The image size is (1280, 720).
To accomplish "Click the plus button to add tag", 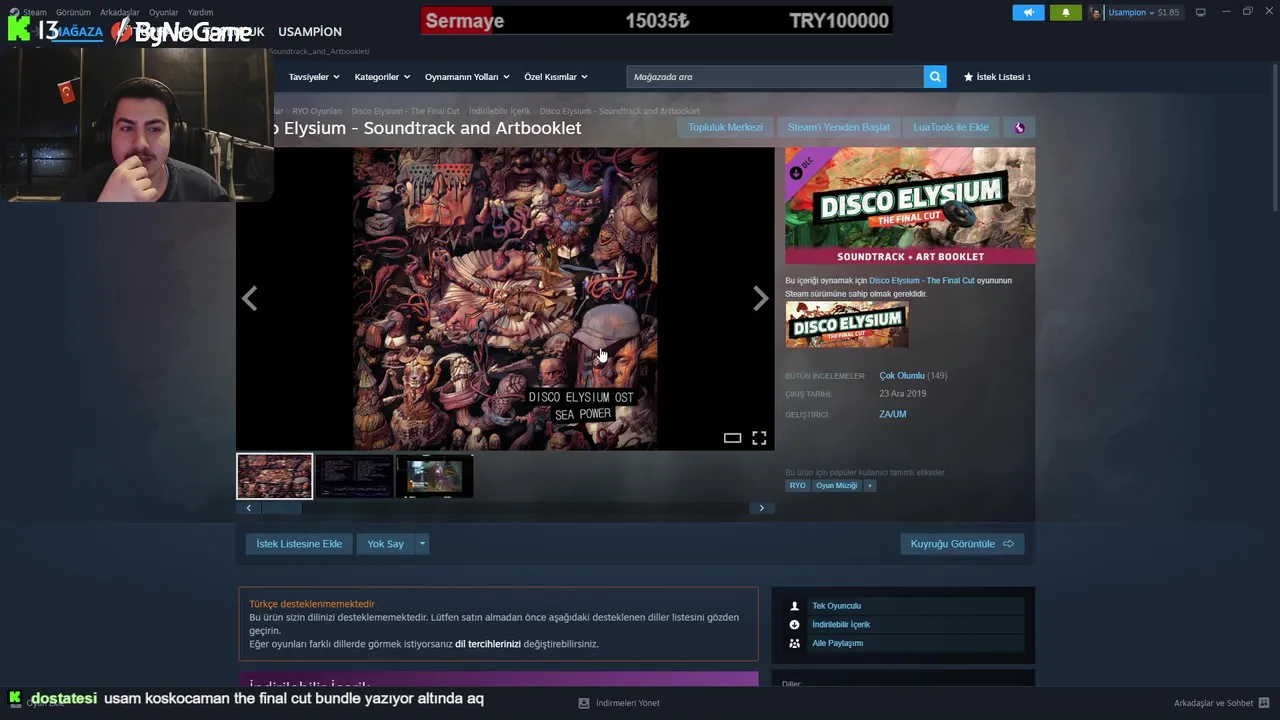I will tap(869, 486).
